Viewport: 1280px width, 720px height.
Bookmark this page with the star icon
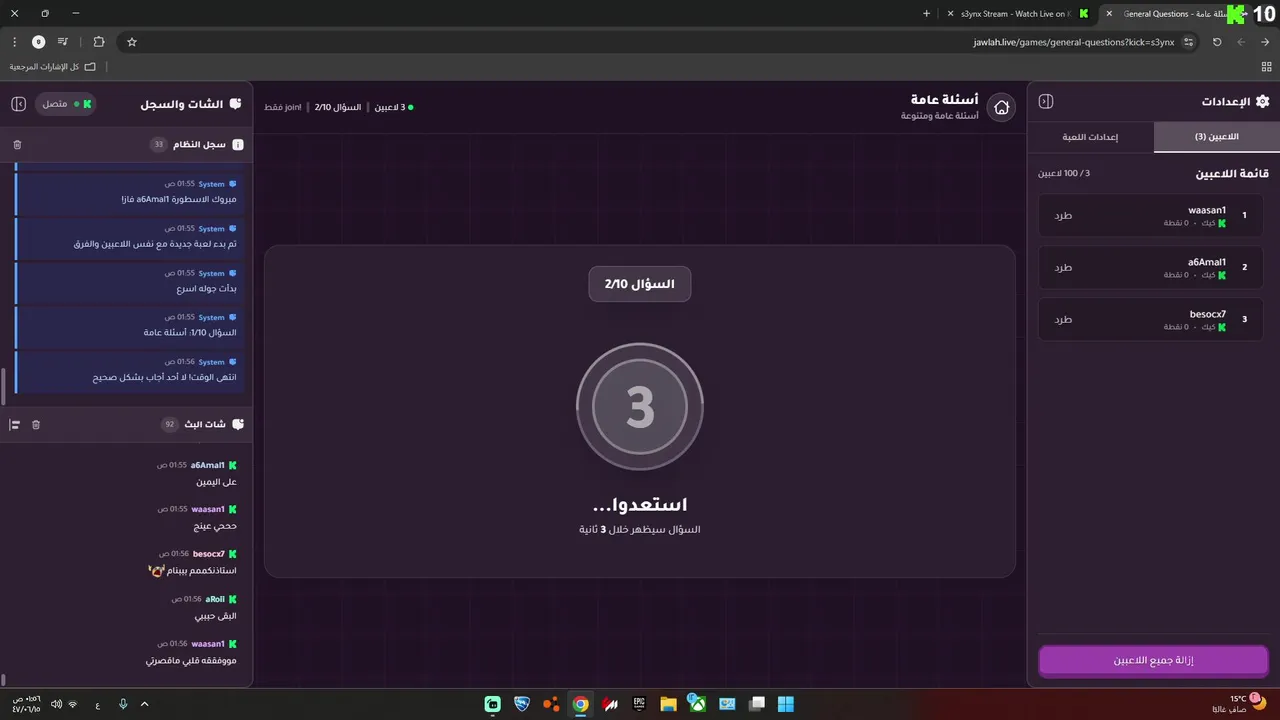pos(131,42)
